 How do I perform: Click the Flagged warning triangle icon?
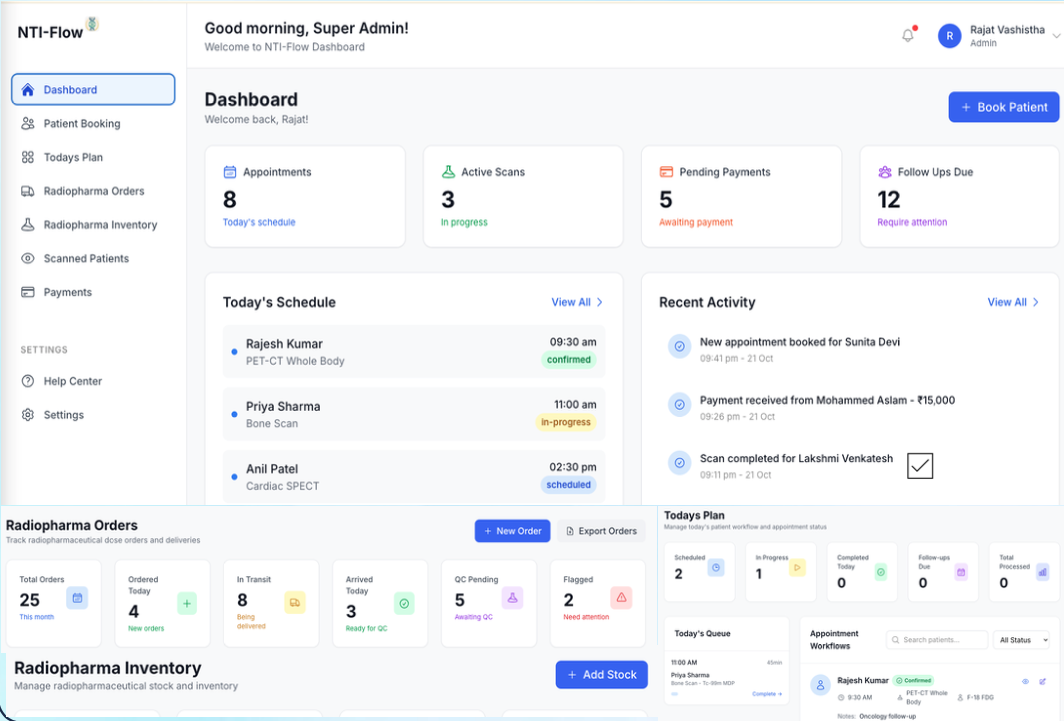pyautogui.click(x=621, y=598)
